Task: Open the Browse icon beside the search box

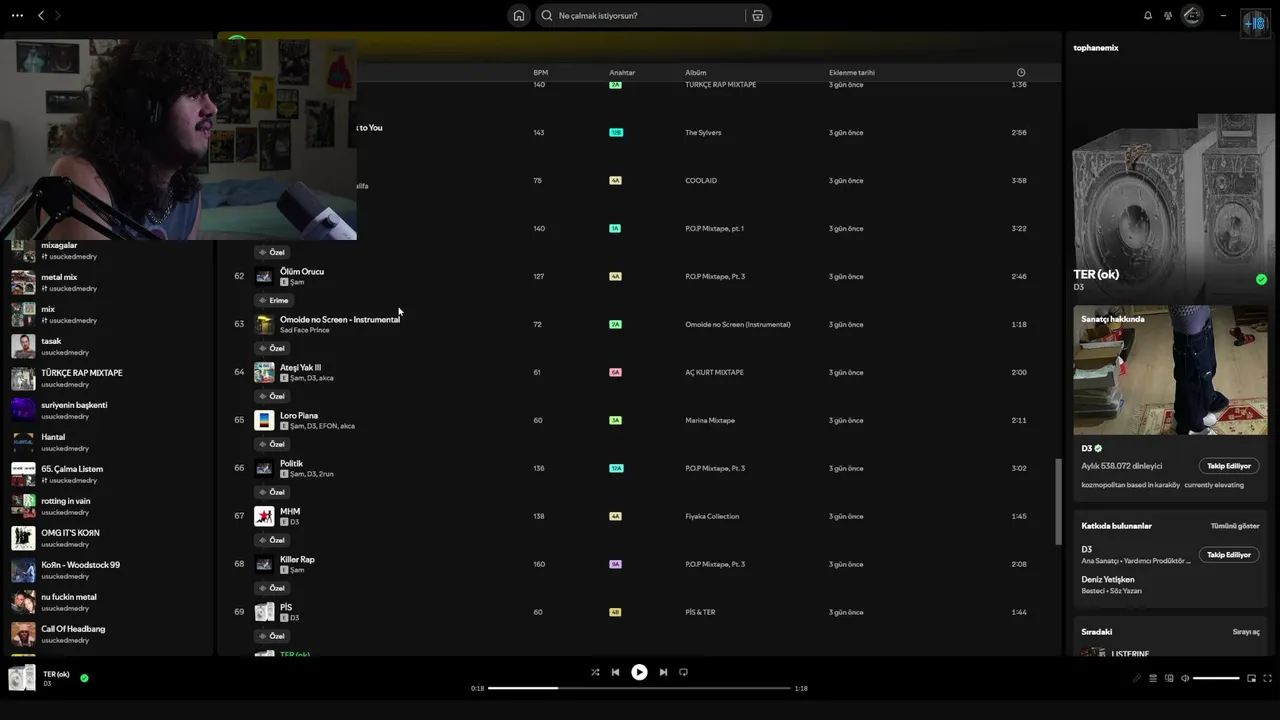Action: 758,15
